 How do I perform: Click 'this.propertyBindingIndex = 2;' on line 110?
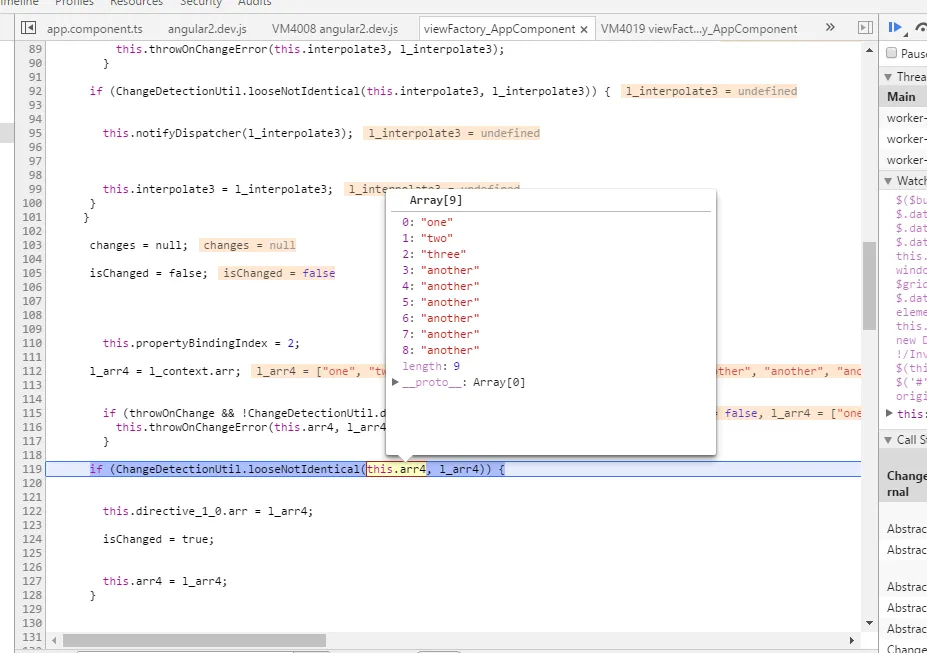point(201,343)
